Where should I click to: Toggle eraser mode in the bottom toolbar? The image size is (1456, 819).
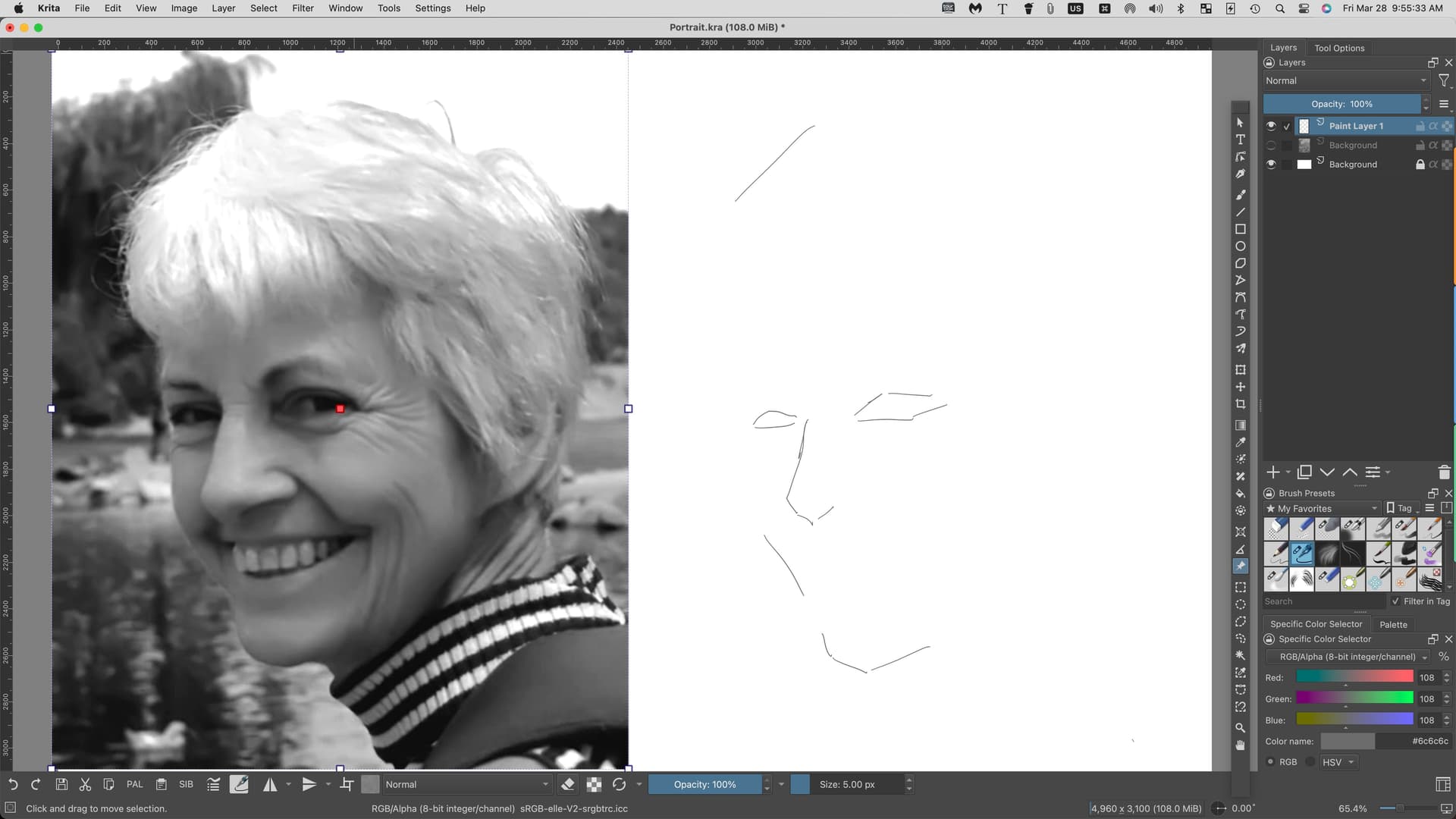pyautogui.click(x=568, y=785)
